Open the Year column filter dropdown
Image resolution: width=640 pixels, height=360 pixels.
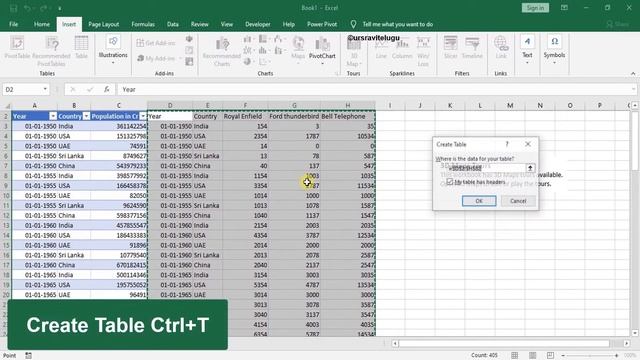click(53, 116)
